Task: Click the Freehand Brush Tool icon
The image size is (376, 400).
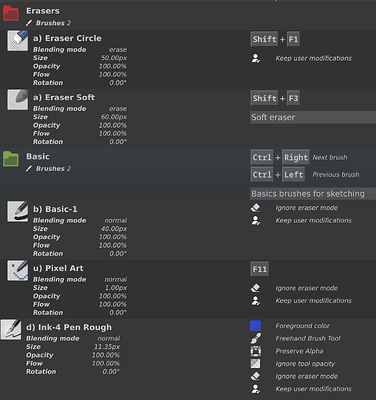Action: coord(256,338)
